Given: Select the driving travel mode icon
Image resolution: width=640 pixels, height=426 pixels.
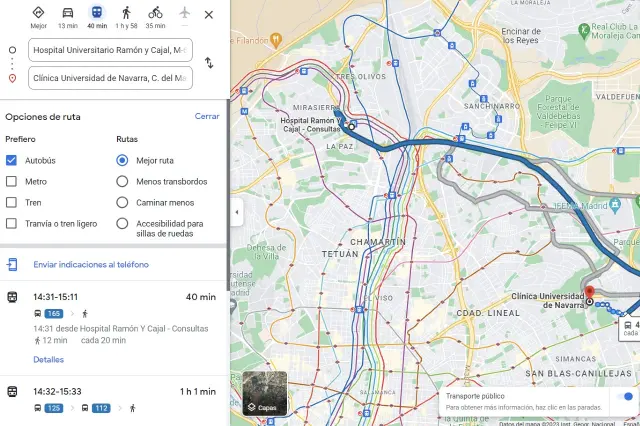Looking at the screenshot, I should tap(67, 13).
